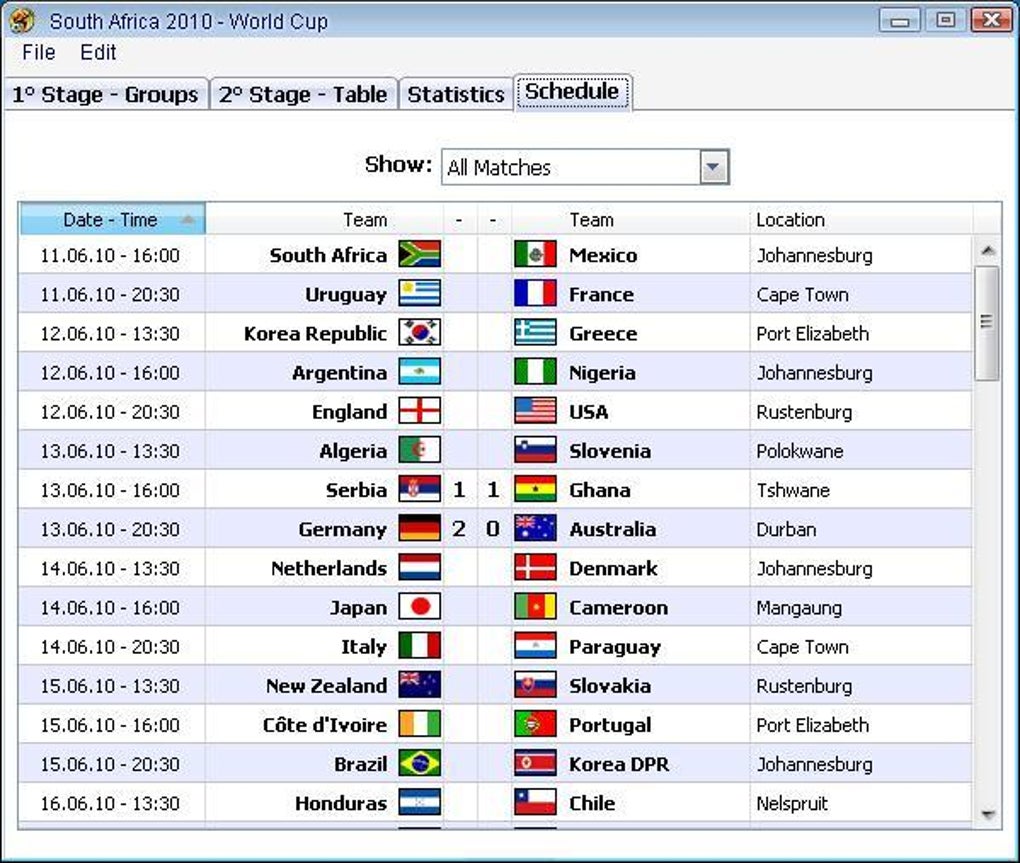1020x863 pixels.
Task: Click the Durban location cell
Action: pos(861,529)
